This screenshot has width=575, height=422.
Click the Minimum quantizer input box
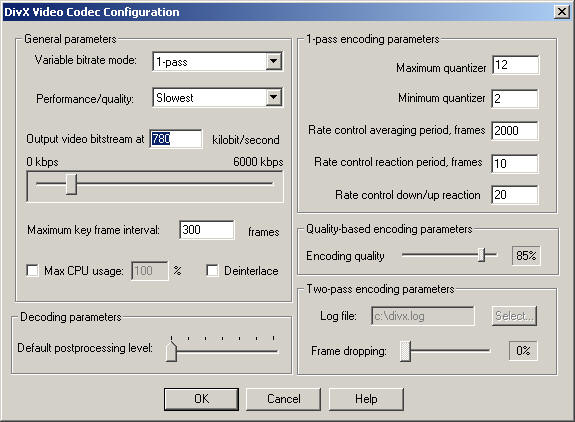tap(515, 98)
